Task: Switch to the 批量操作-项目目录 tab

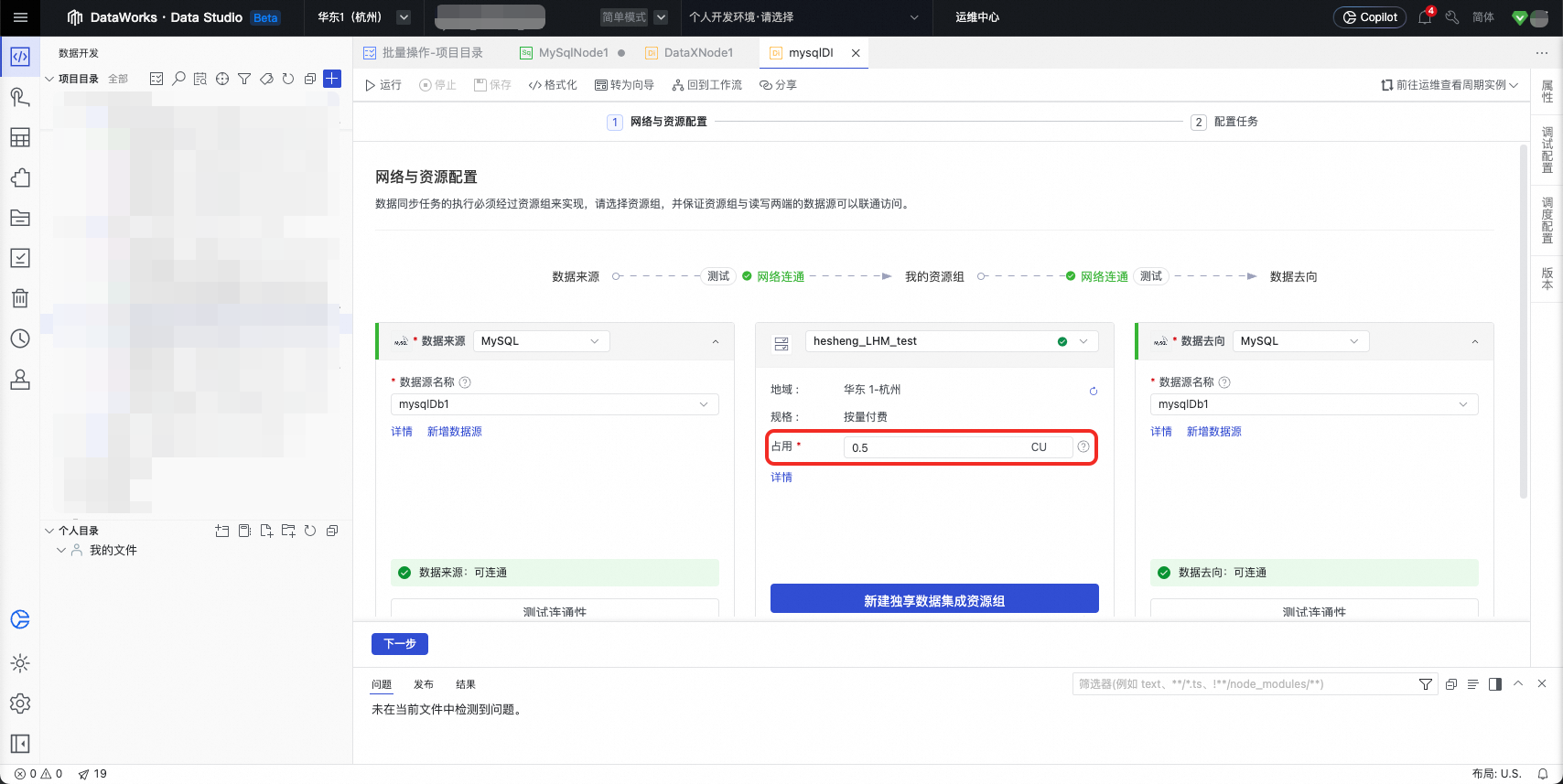Action: [424, 53]
